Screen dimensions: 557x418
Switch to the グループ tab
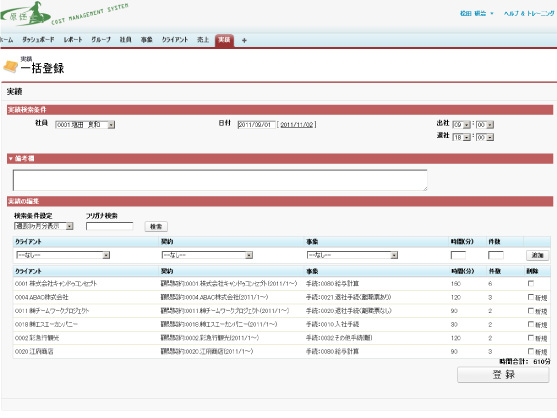(x=101, y=40)
